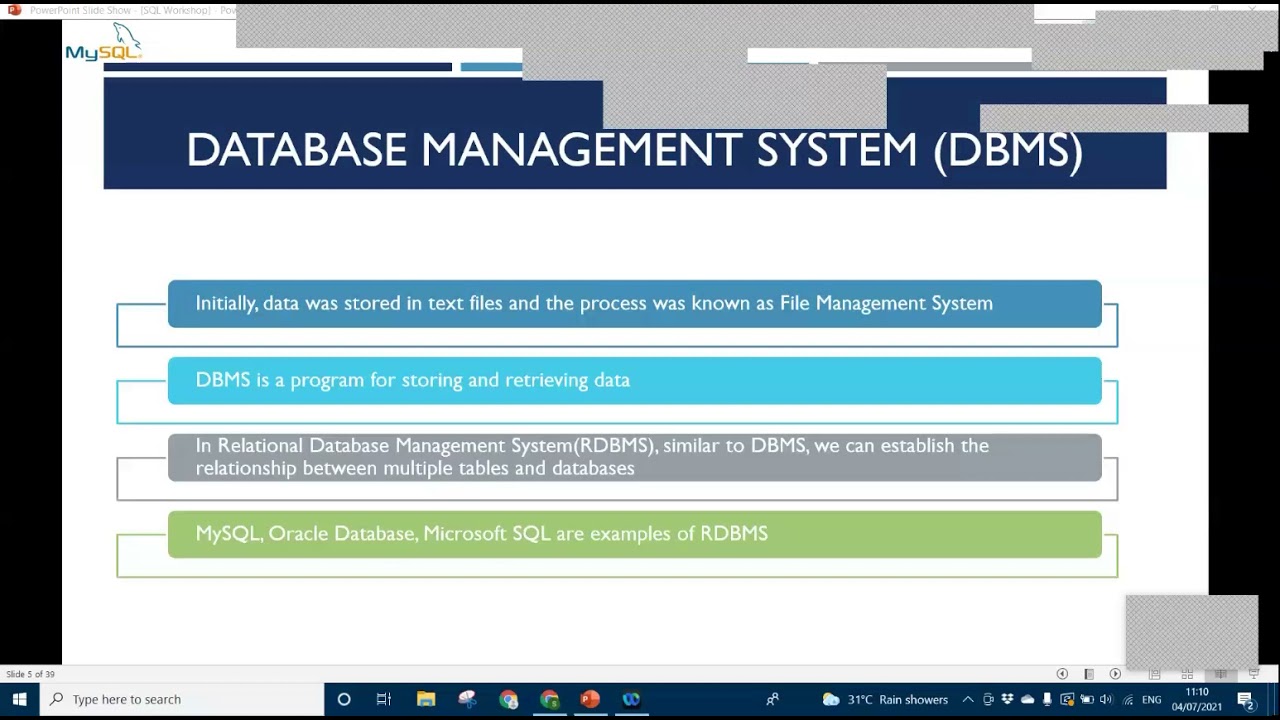Open Task View from the taskbar
The height and width of the screenshot is (720, 1280).
click(384, 699)
